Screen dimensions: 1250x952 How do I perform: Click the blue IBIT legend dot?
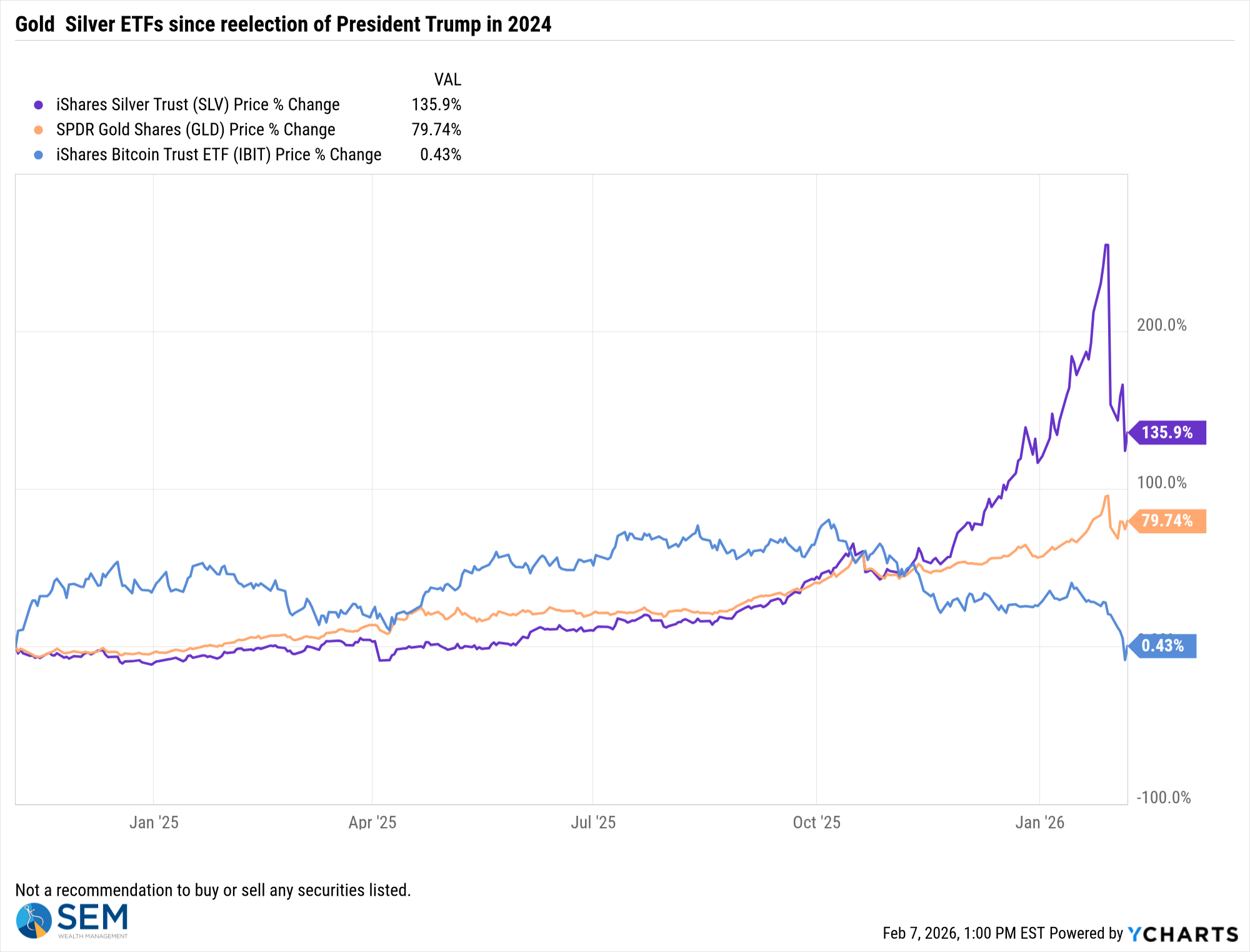pyautogui.click(x=39, y=155)
